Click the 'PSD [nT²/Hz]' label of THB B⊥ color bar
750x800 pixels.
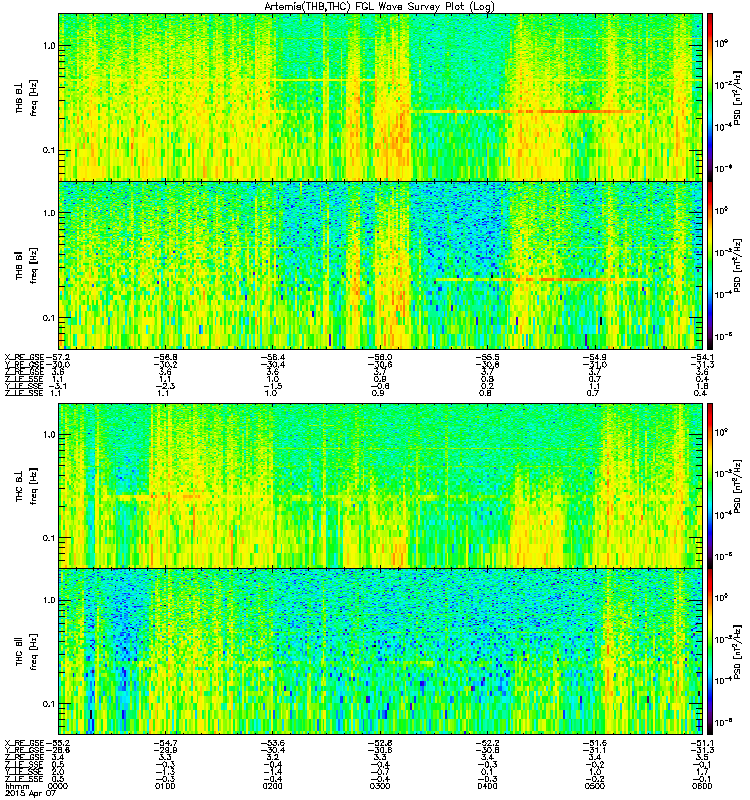[738, 97]
